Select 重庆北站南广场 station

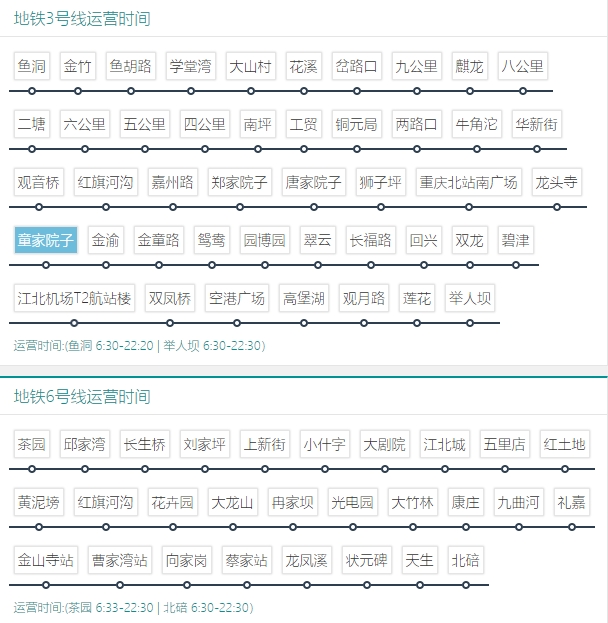[x=469, y=183]
